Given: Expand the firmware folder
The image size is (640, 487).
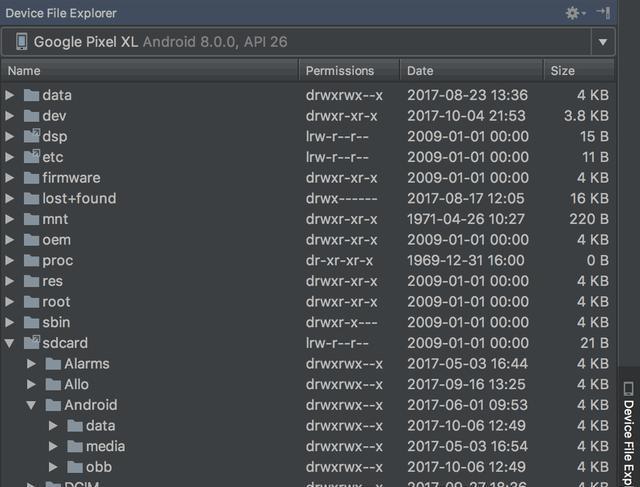Looking at the screenshot, I should 9,178.
